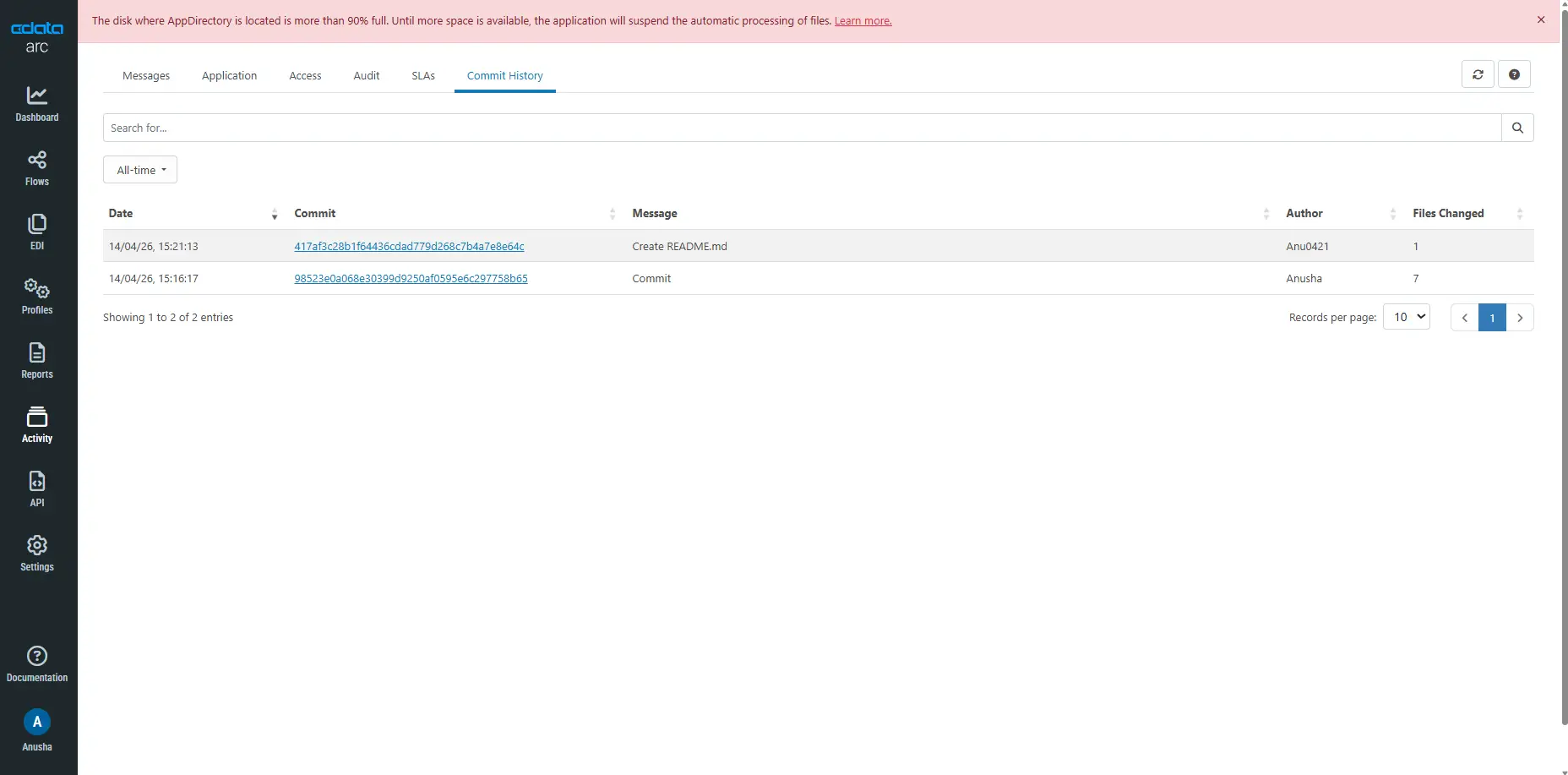Refresh the commit history list
Screen dimensions: 1568x775
[x=1478, y=74]
